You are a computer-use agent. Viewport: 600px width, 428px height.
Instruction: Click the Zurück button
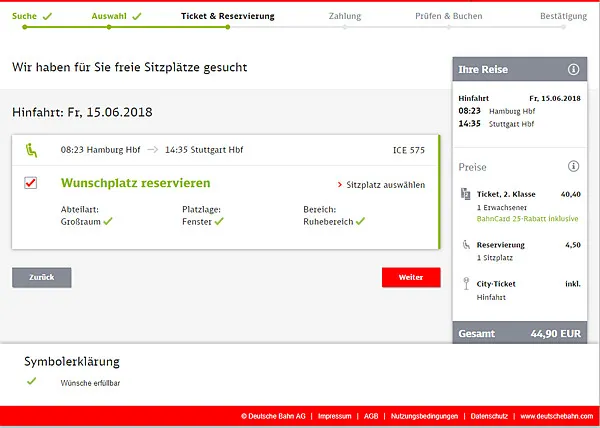42,277
